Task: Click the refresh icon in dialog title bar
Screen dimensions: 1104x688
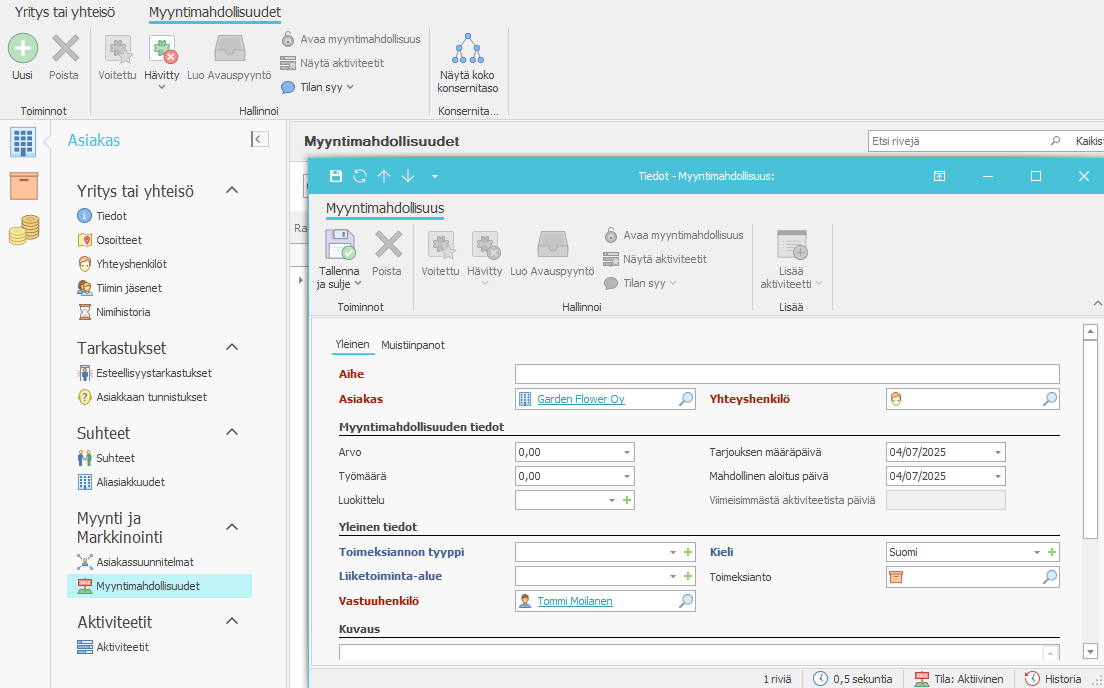Action: coord(360,176)
